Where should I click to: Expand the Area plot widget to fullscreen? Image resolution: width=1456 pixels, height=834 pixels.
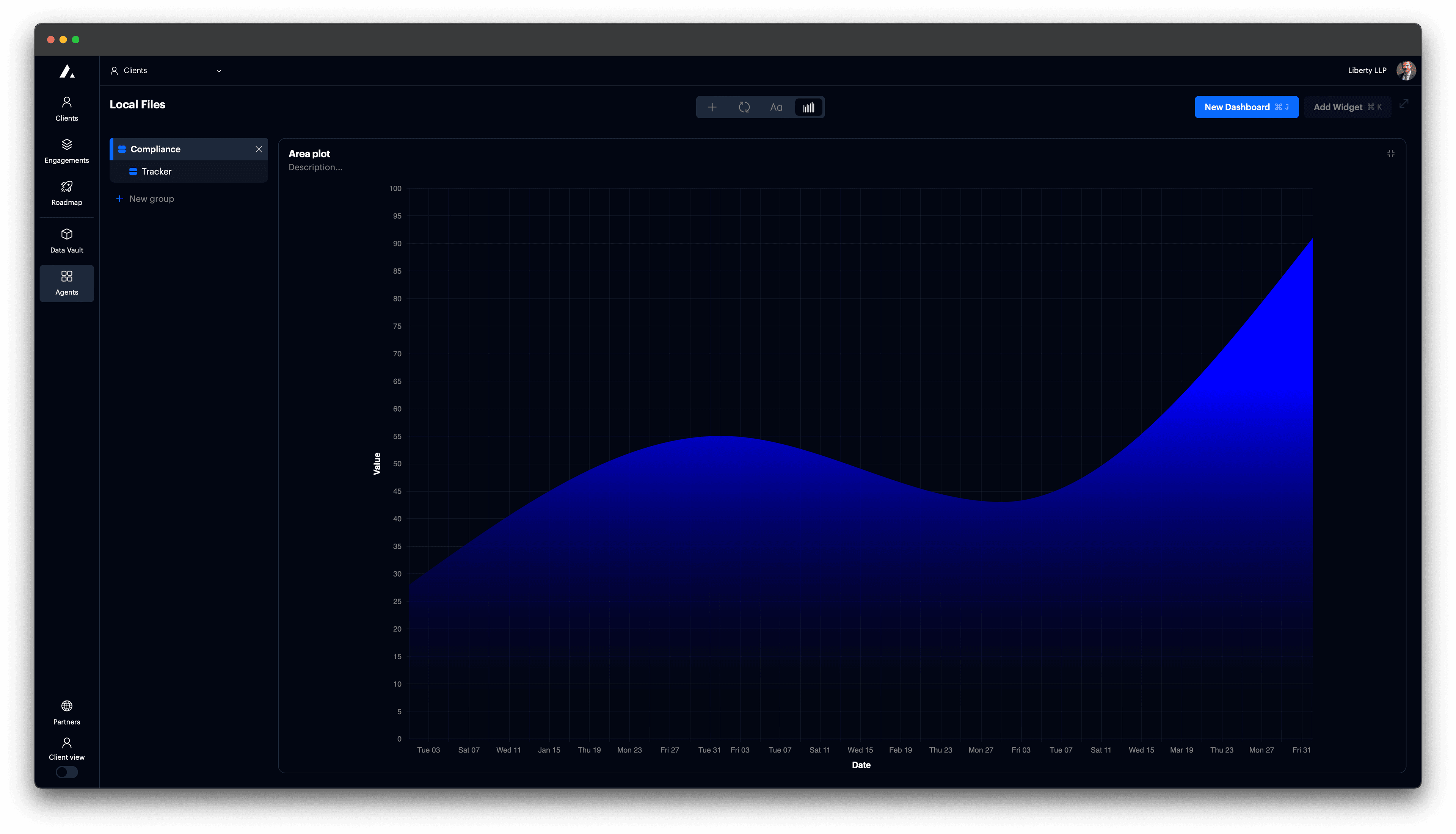[1391, 154]
